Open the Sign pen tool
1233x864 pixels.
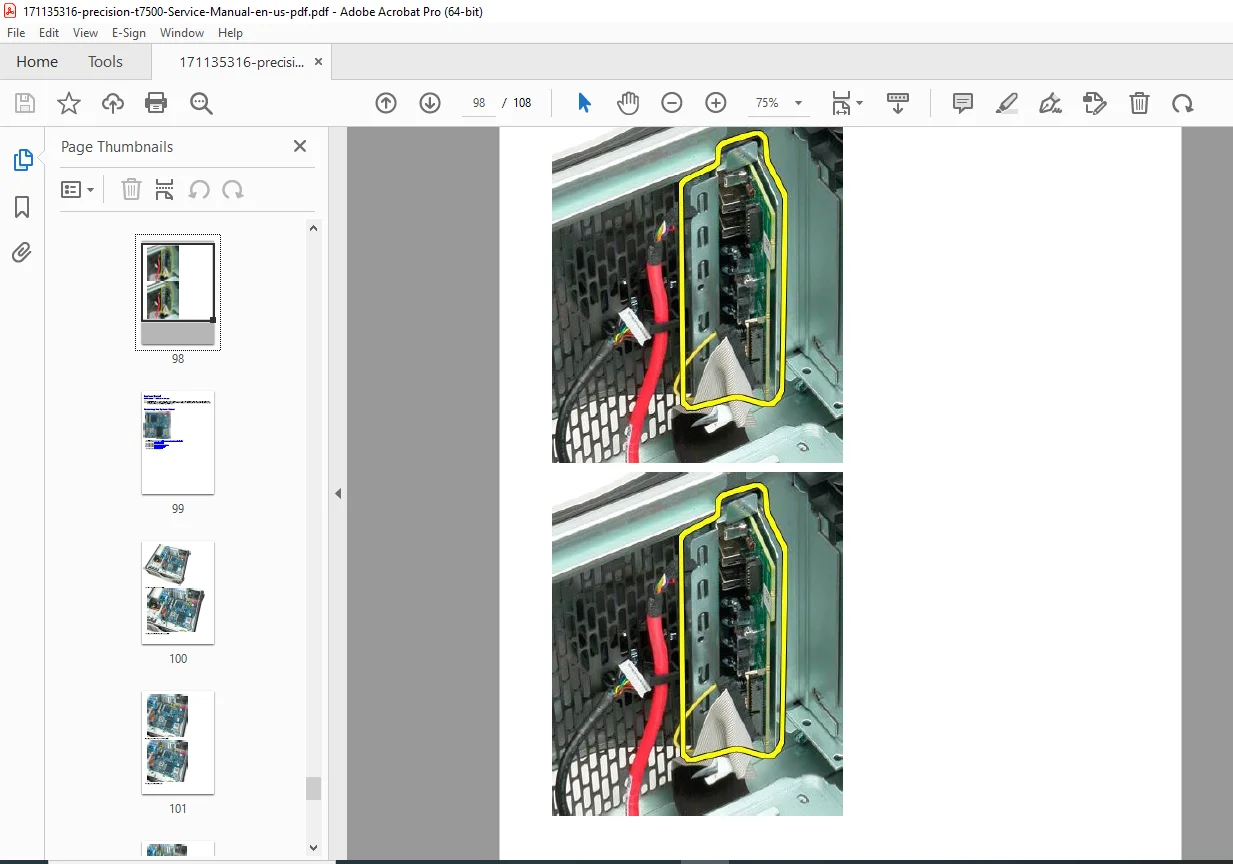(1050, 103)
